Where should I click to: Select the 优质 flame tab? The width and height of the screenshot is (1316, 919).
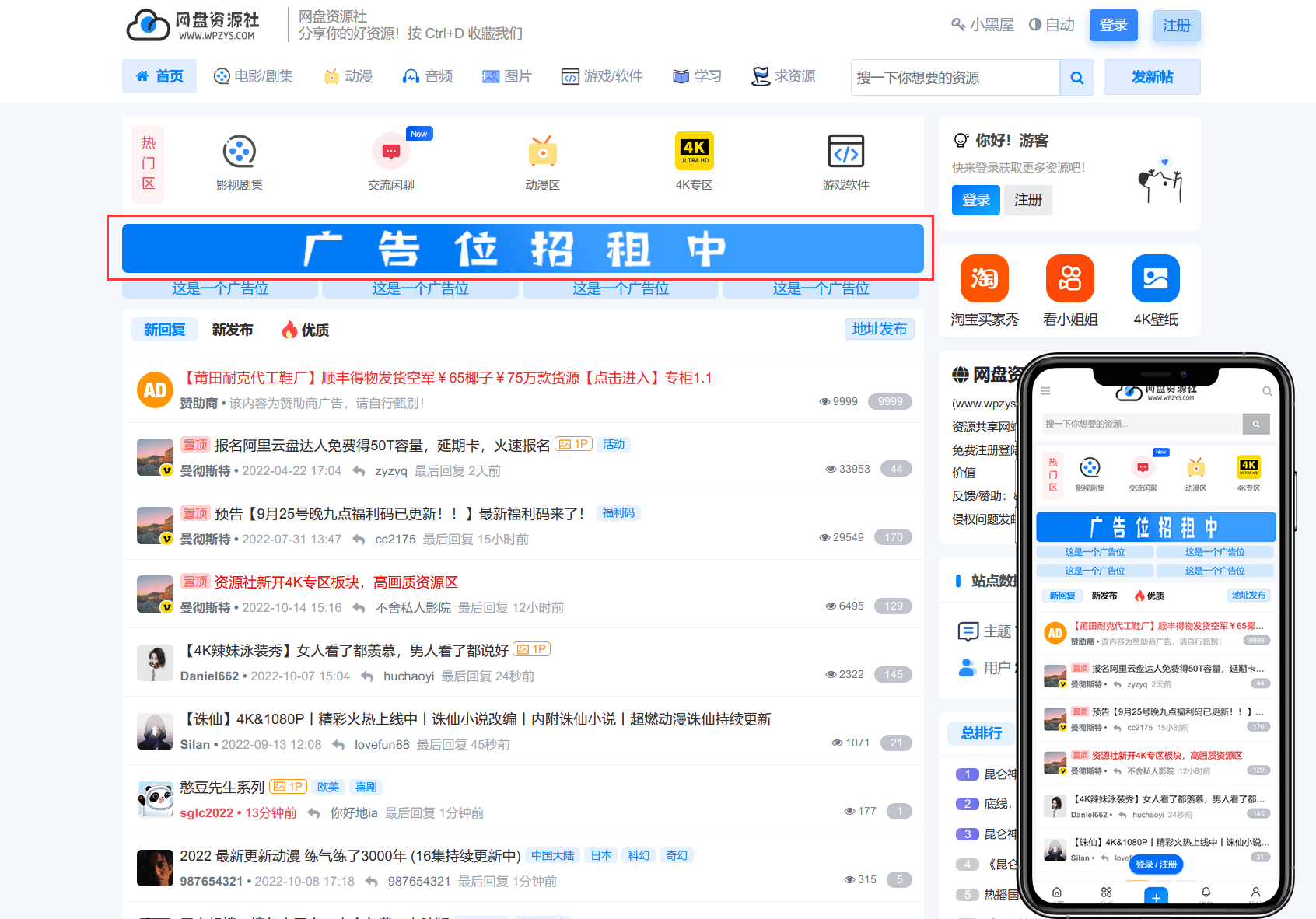click(305, 330)
